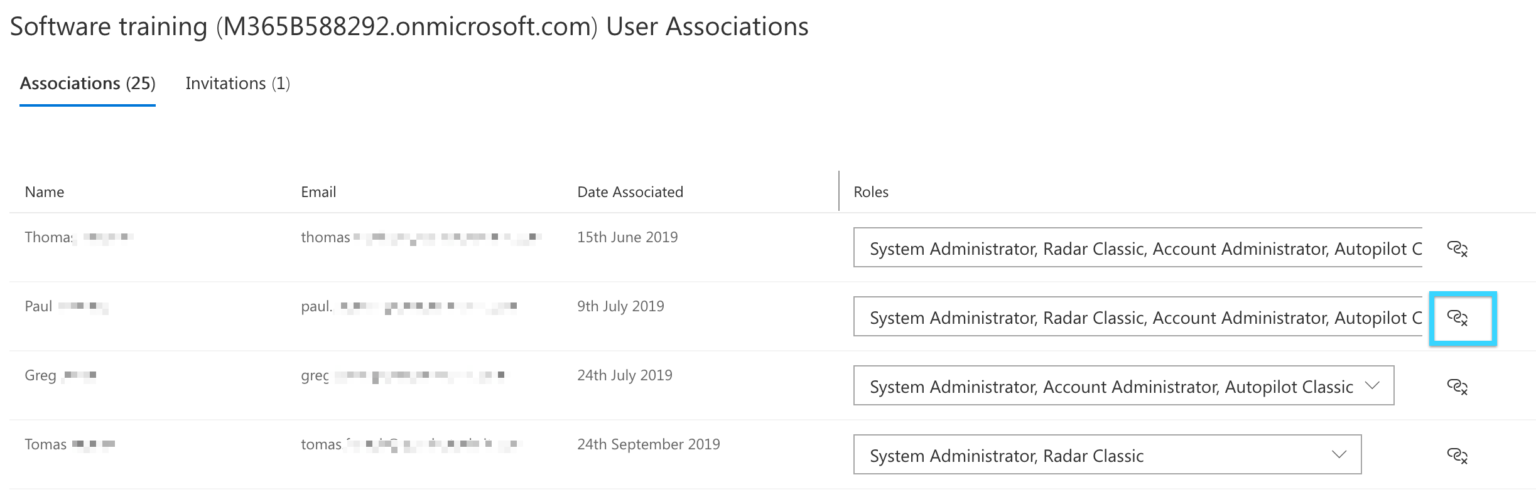Click unlink icon for Thomas's association

[1457, 248]
